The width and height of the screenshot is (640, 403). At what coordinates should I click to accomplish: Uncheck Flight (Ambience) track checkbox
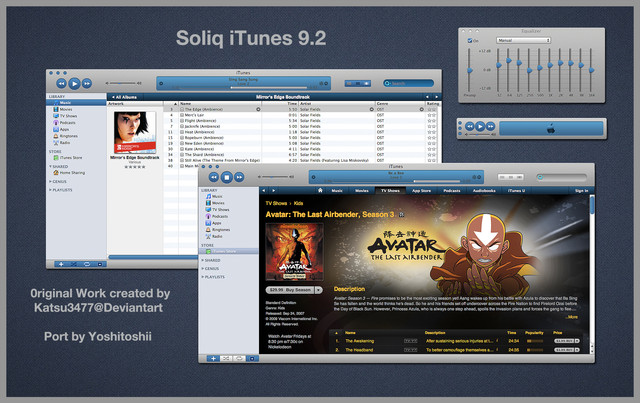[182, 121]
